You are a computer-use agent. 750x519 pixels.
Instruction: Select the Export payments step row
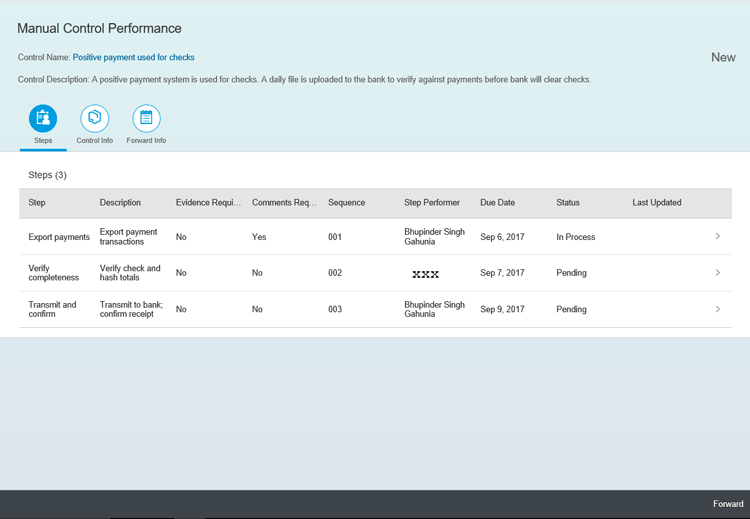point(59,237)
